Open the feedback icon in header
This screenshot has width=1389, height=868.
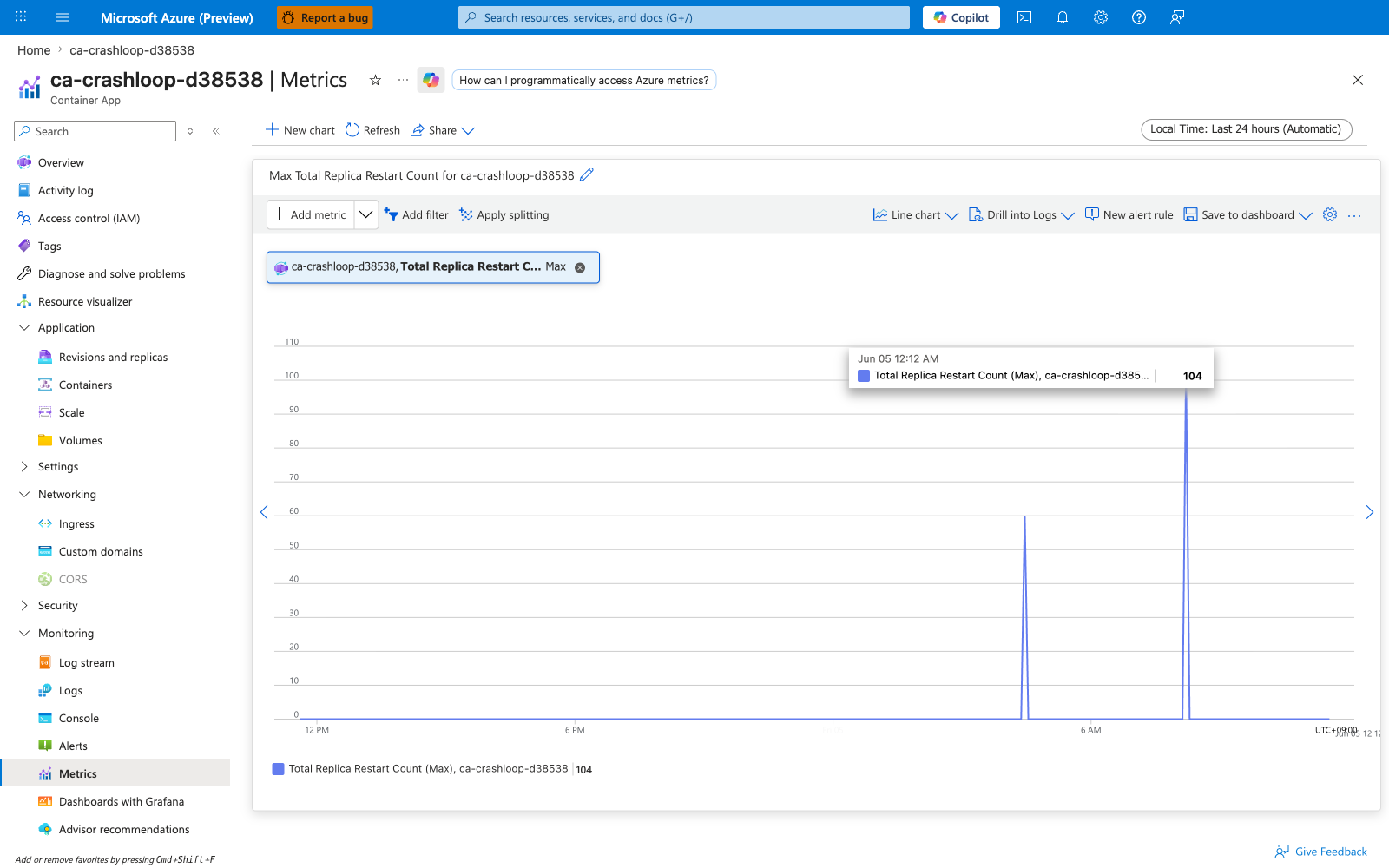point(1177,17)
